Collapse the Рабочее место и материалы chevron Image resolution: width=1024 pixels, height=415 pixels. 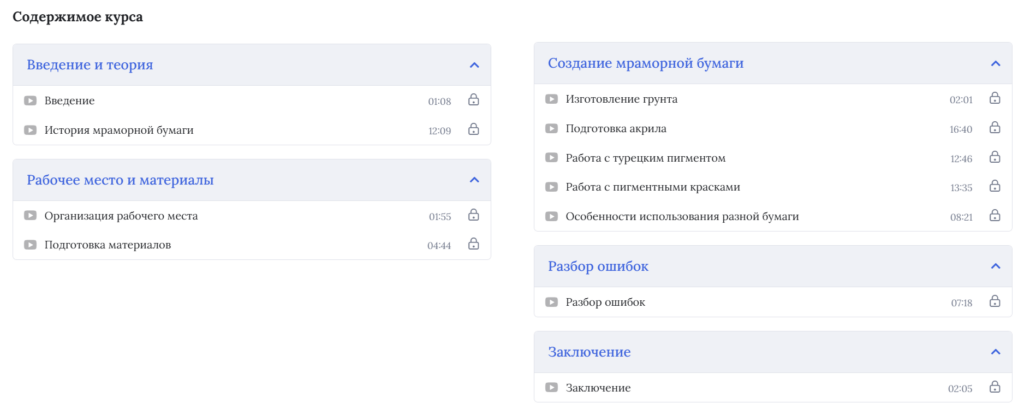tap(474, 180)
